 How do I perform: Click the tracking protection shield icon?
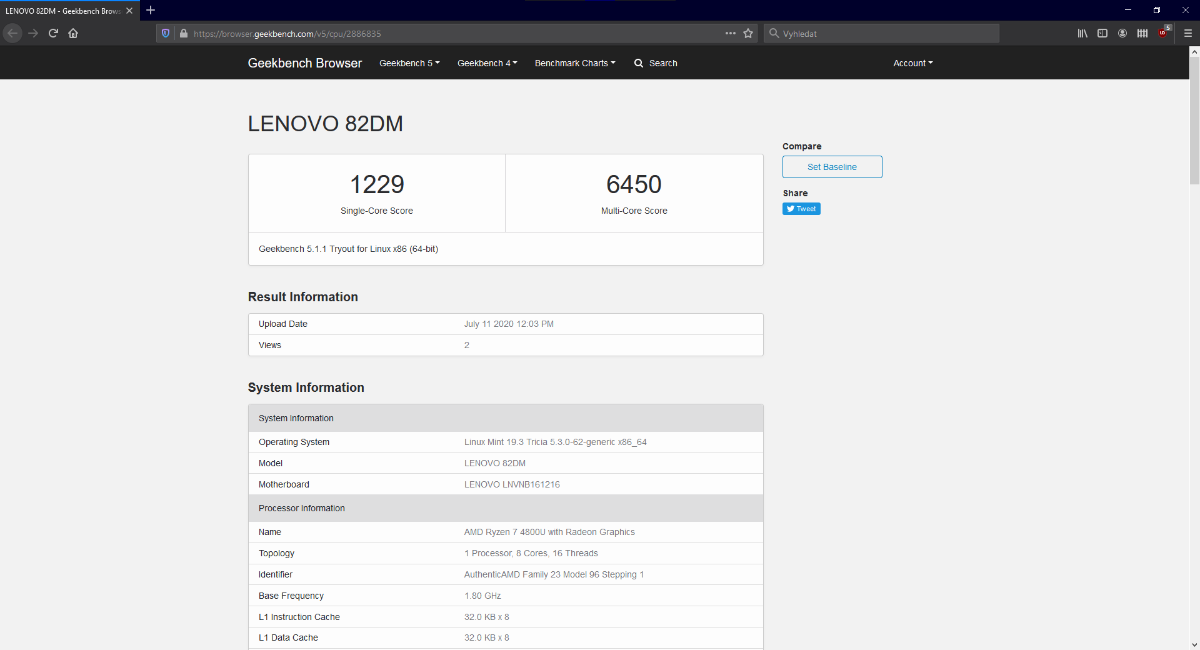(x=166, y=33)
